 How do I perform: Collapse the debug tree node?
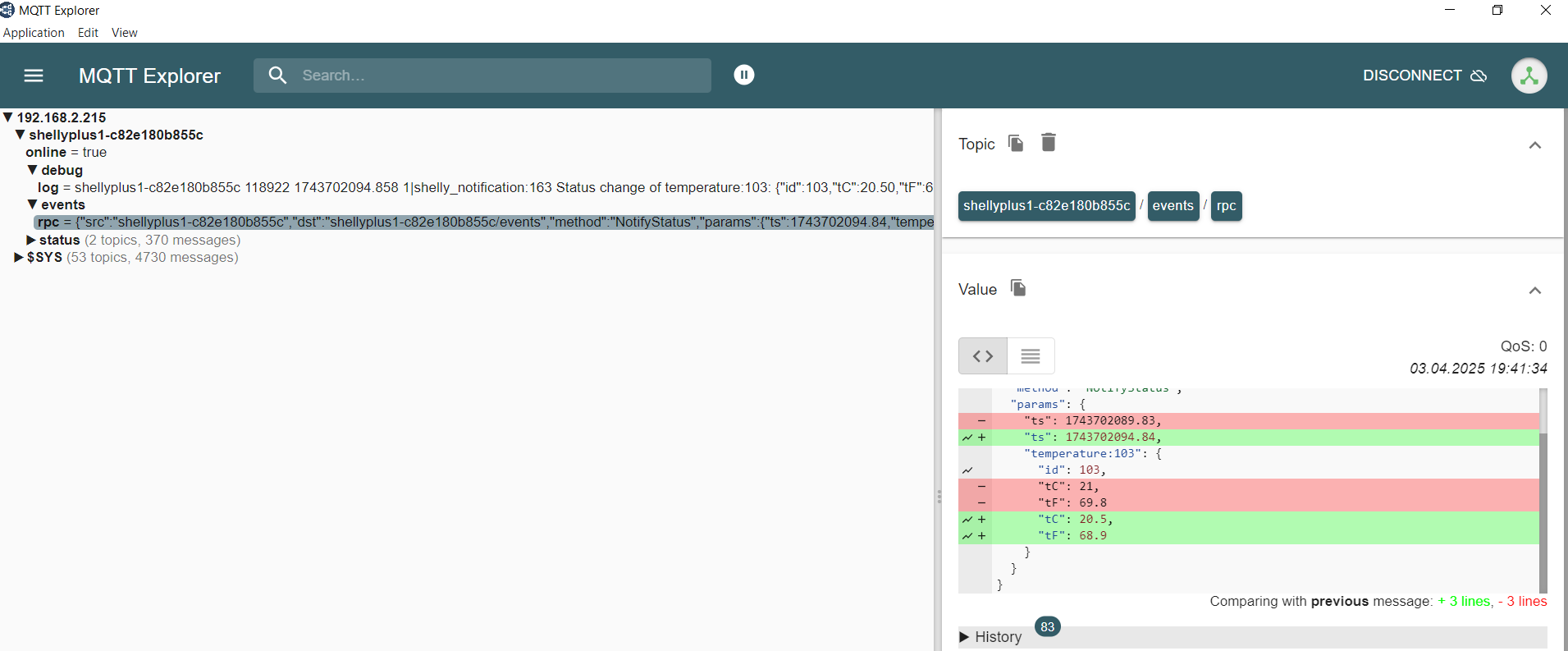tap(32, 170)
